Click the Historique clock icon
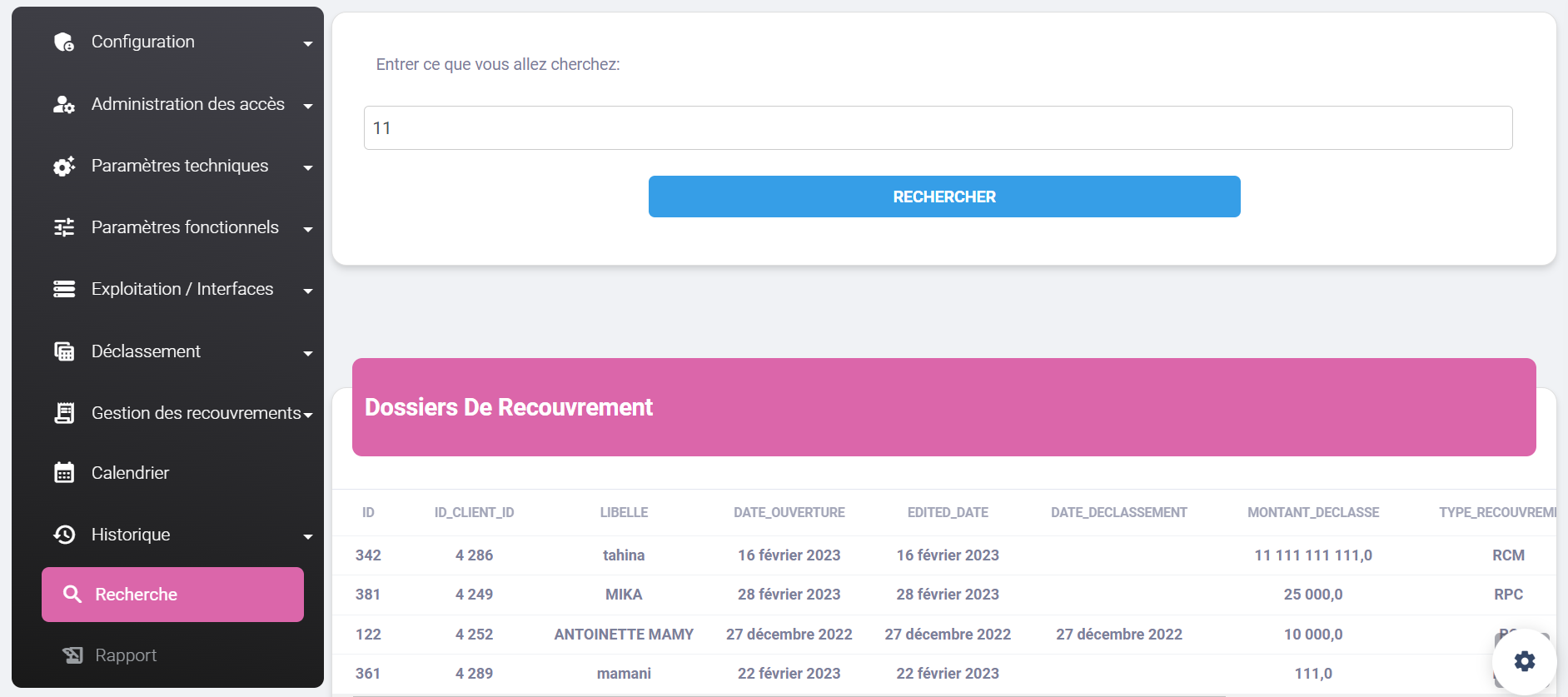The image size is (1568, 697). click(64, 535)
